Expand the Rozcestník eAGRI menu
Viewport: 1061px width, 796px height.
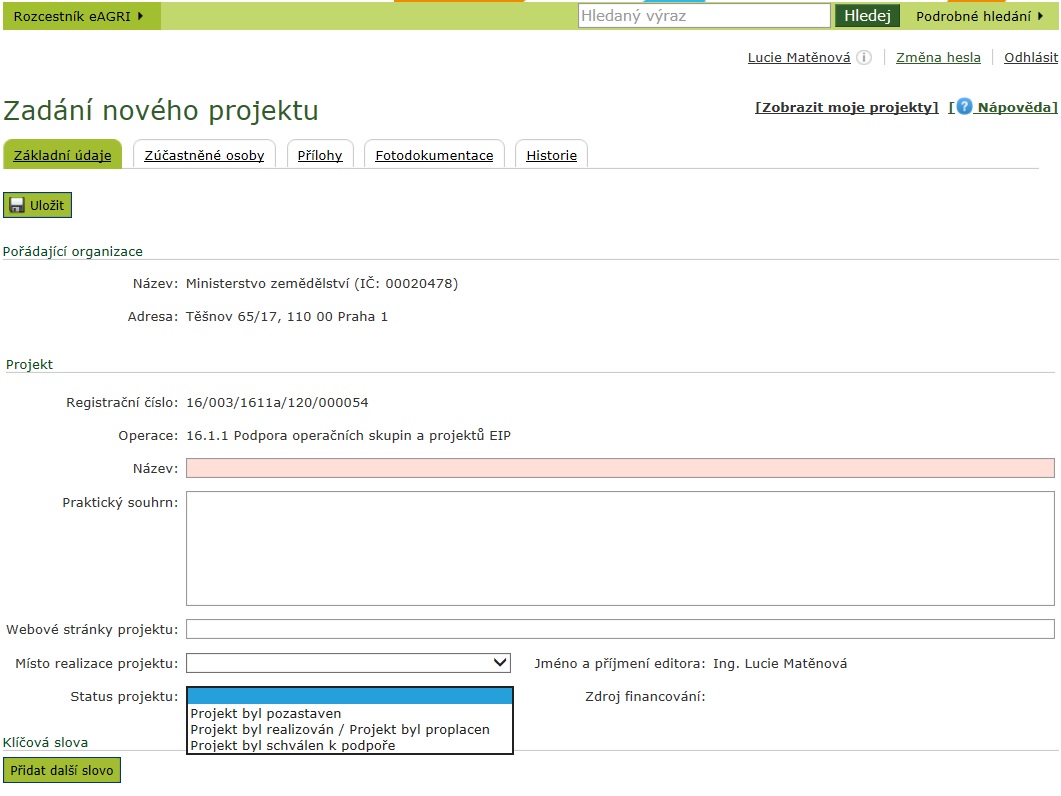tap(80, 16)
